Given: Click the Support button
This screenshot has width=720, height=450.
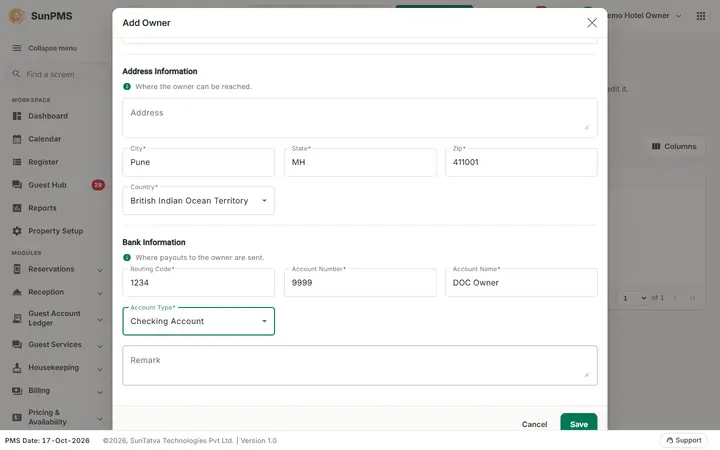Looking at the screenshot, I should [x=684, y=440].
